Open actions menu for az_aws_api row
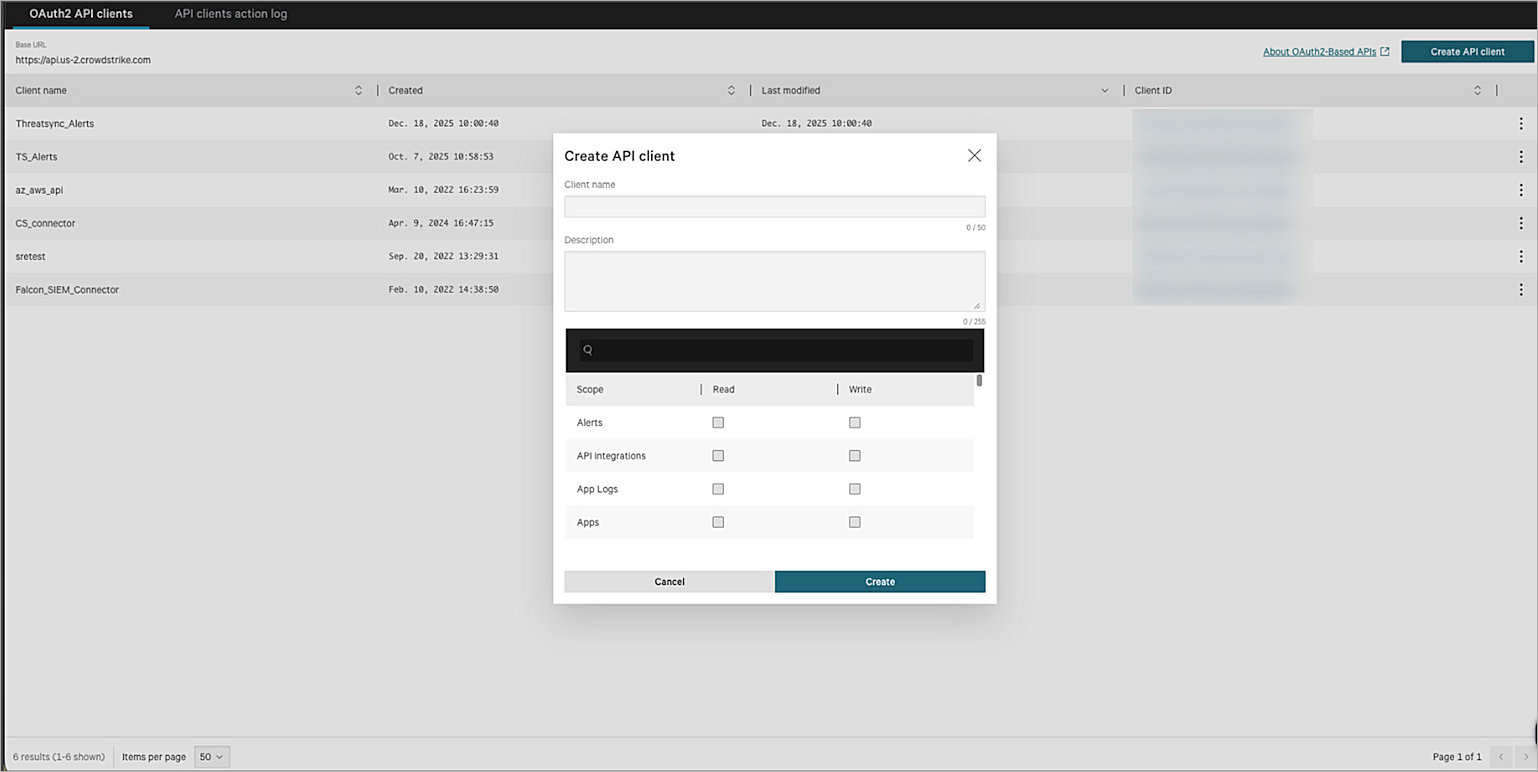The width and height of the screenshot is (1538, 772). 1521,190
